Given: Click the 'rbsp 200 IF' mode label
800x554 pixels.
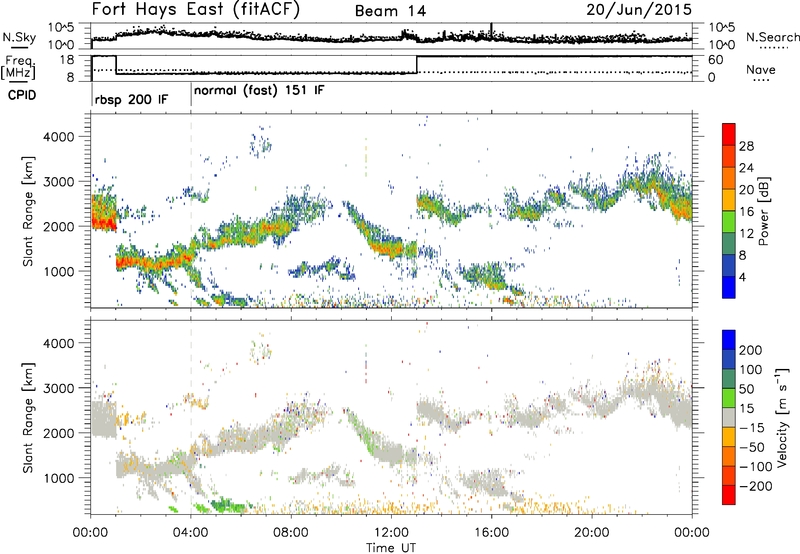Looking at the screenshot, I should pyautogui.click(x=131, y=99).
